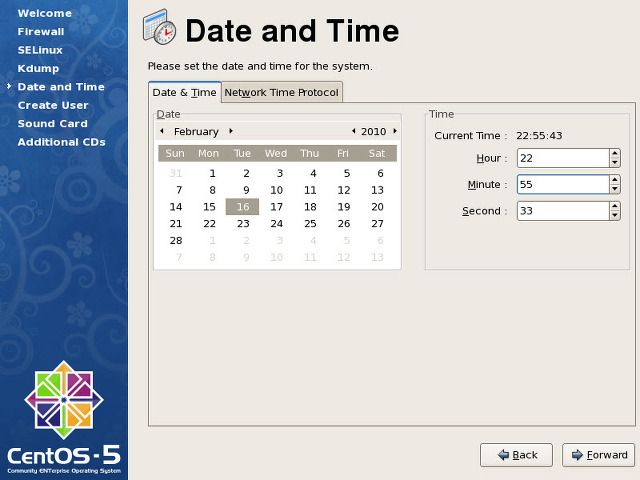Select day 25 in calendar
Image resolution: width=640 pixels, height=480 pixels.
coord(310,223)
